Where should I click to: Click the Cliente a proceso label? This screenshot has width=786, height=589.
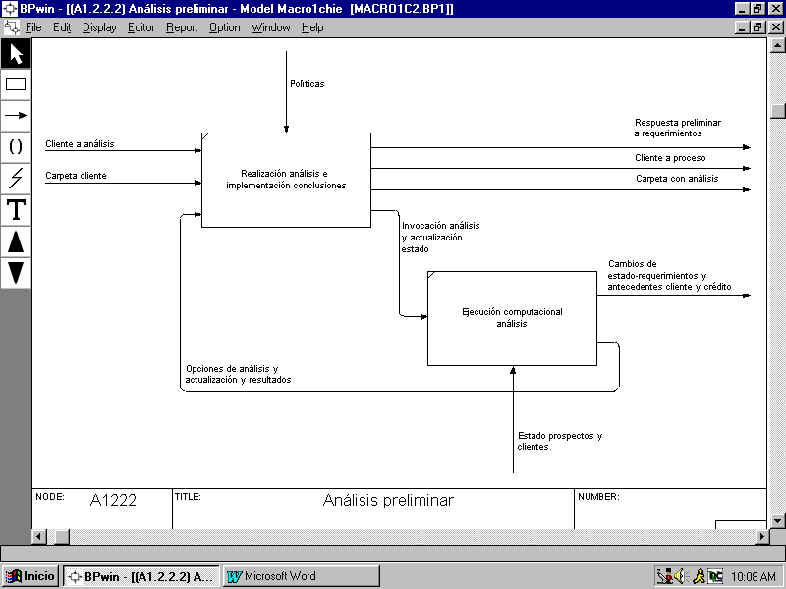click(670, 158)
